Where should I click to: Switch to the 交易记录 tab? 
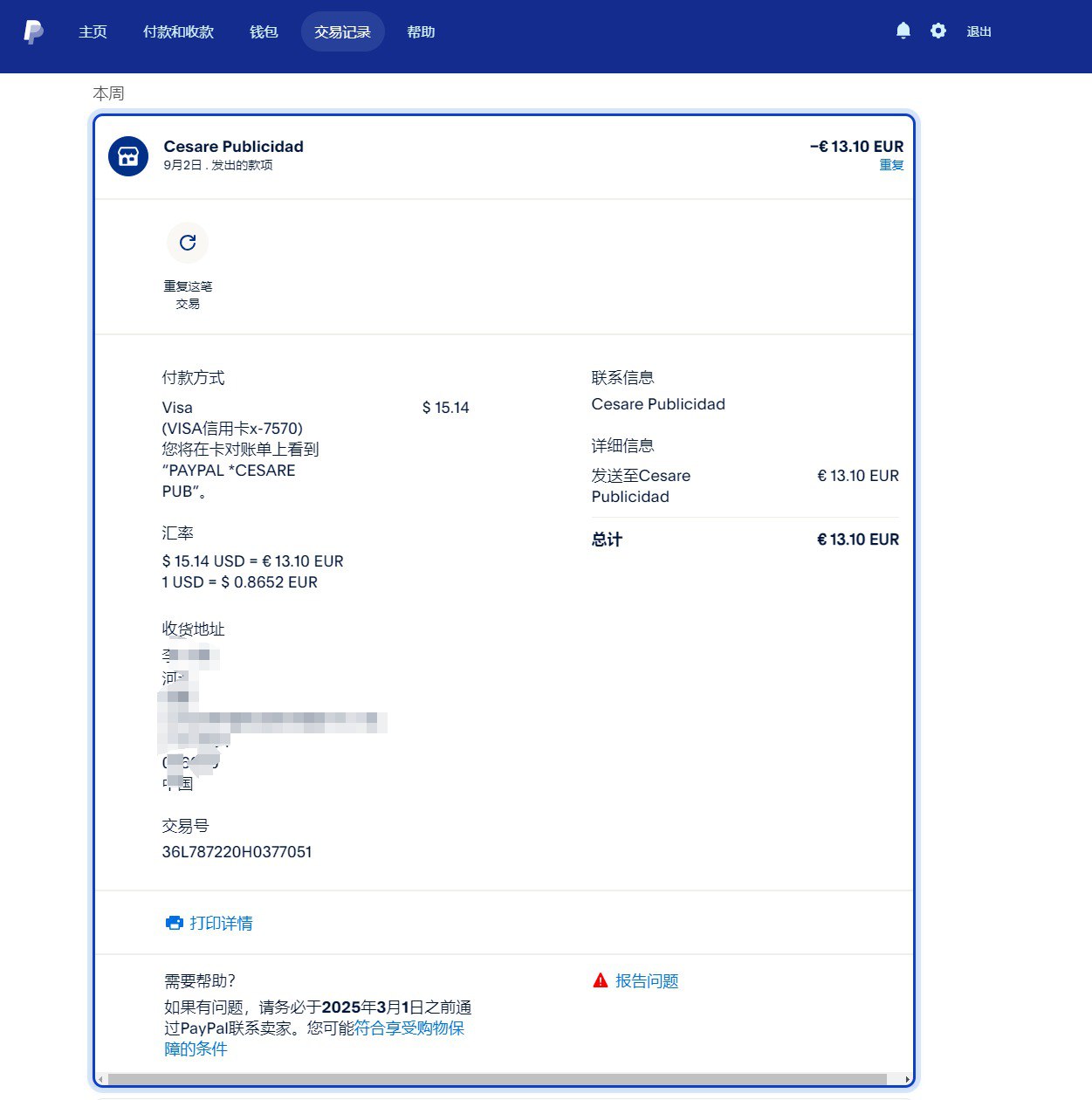pyautogui.click(x=342, y=32)
